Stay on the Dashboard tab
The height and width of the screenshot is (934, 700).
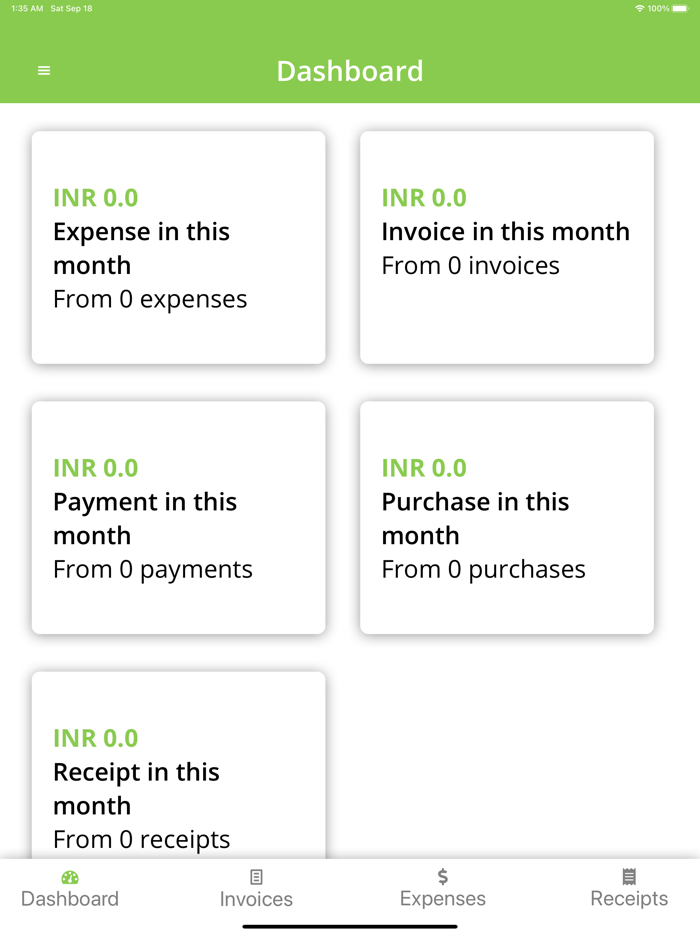pos(69,888)
